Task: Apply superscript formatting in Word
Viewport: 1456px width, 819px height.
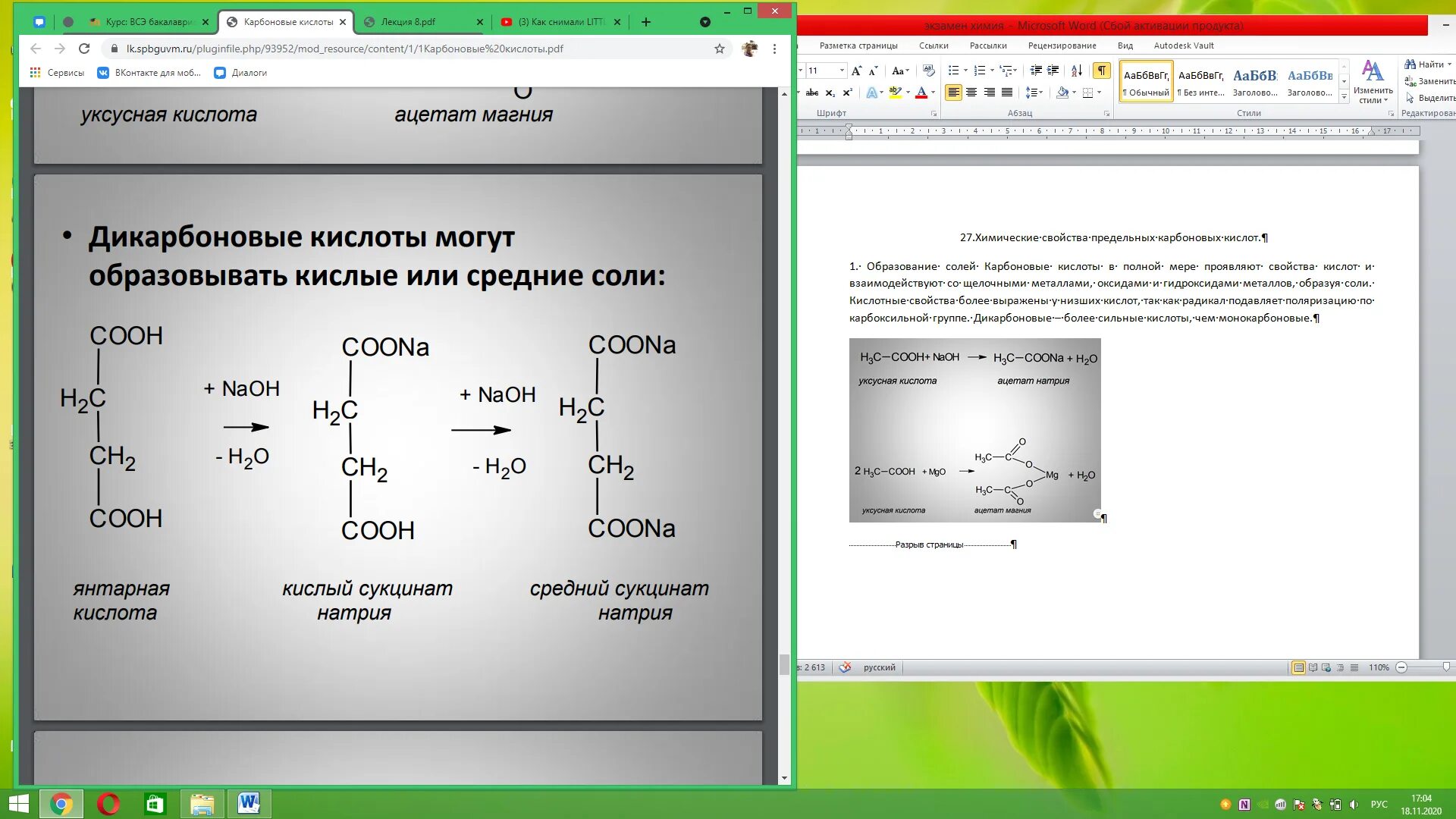Action: pyautogui.click(x=848, y=93)
